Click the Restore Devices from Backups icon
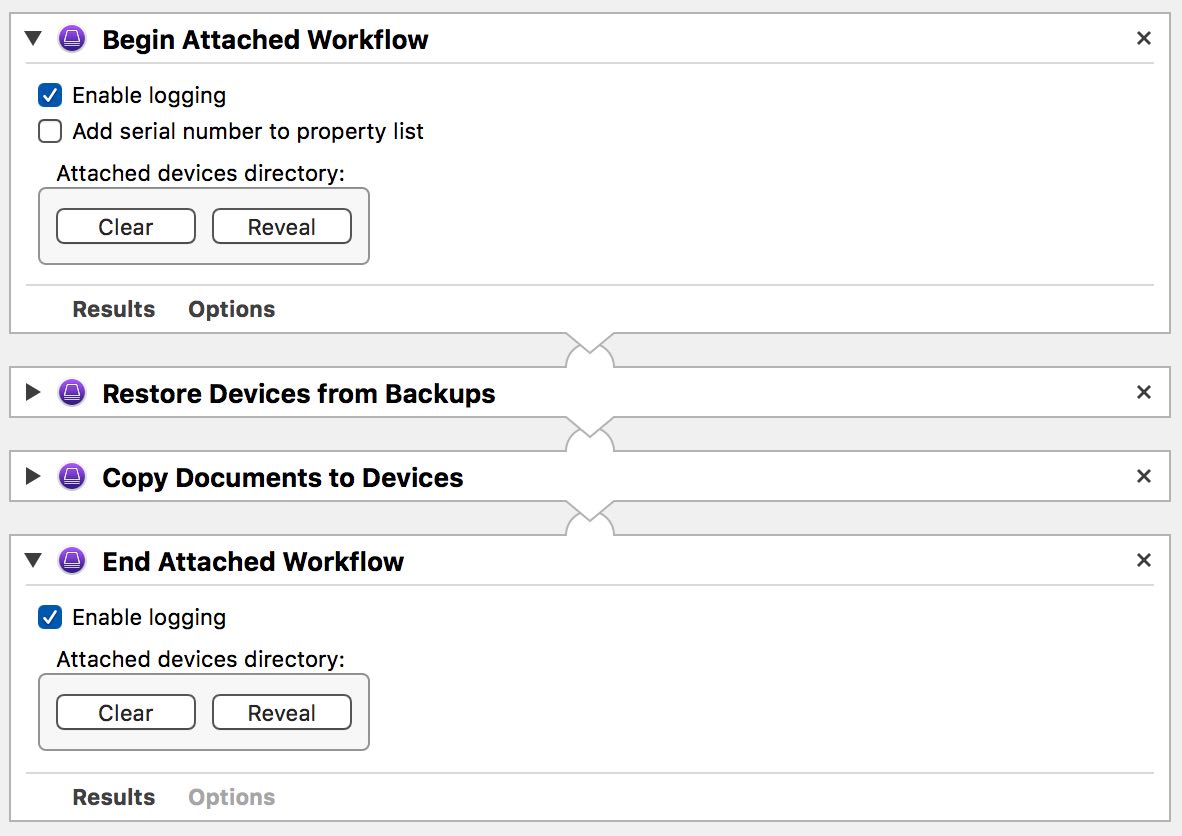The height and width of the screenshot is (836, 1182). [x=72, y=392]
